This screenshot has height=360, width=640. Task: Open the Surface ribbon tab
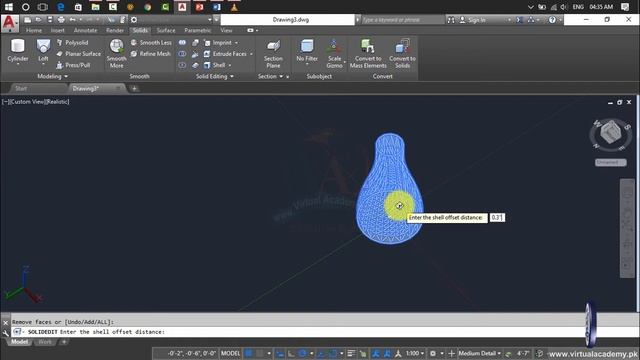coord(166,31)
